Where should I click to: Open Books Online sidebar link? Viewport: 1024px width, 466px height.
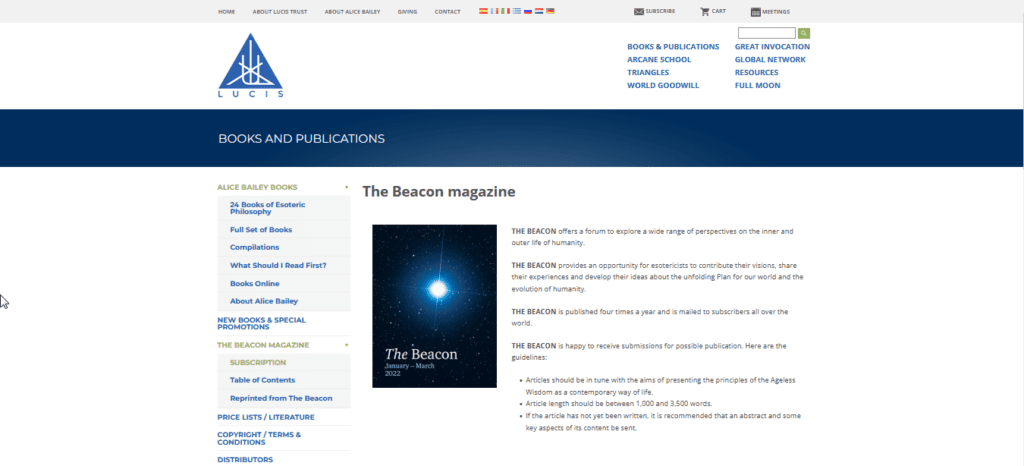pyautogui.click(x=254, y=284)
